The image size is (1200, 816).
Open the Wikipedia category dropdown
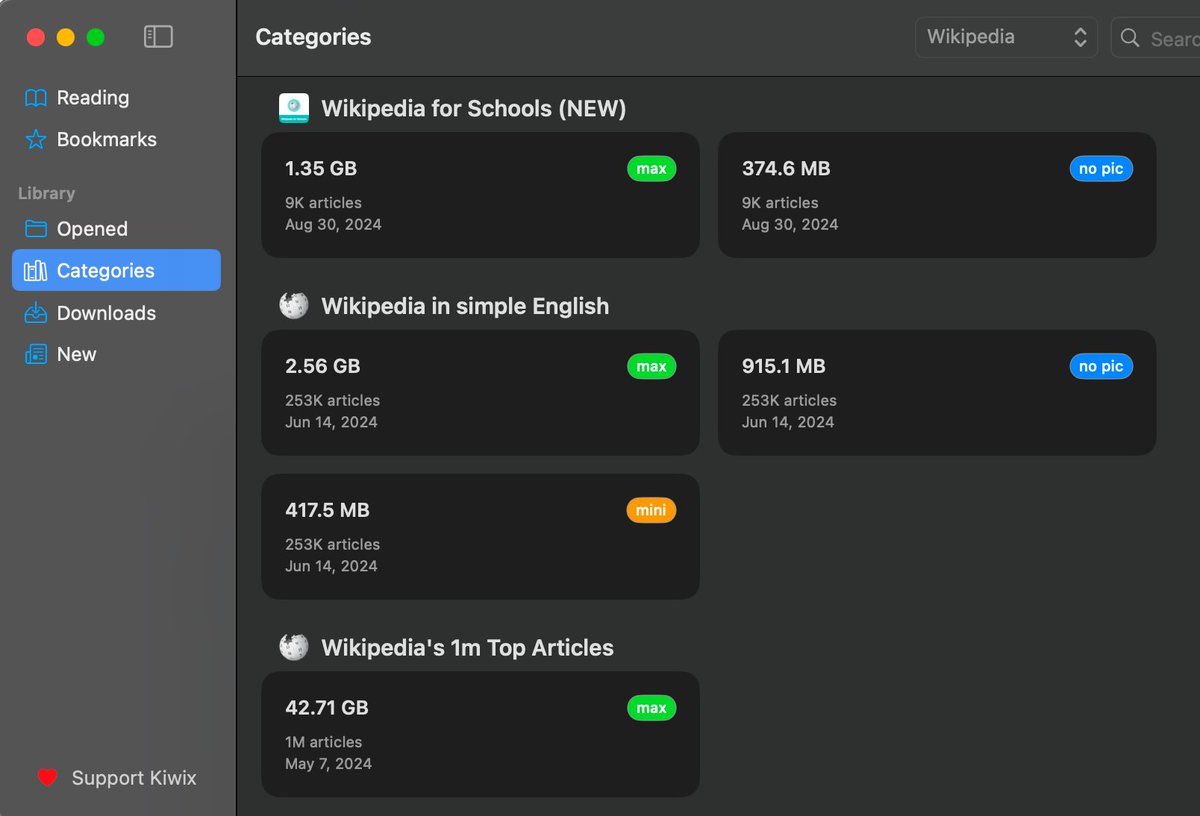click(1006, 37)
